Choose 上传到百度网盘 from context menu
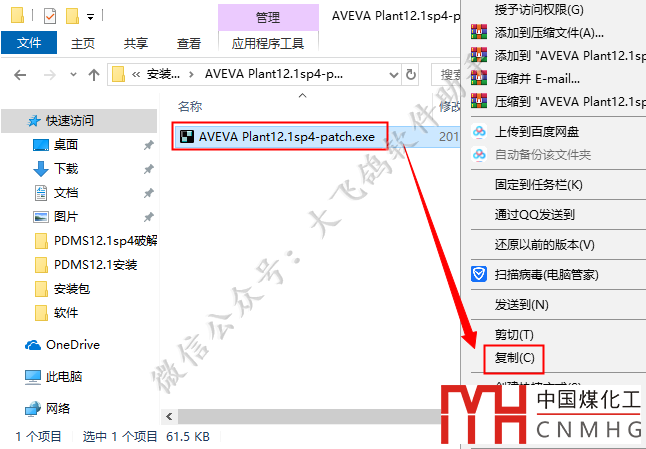 click(537, 132)
